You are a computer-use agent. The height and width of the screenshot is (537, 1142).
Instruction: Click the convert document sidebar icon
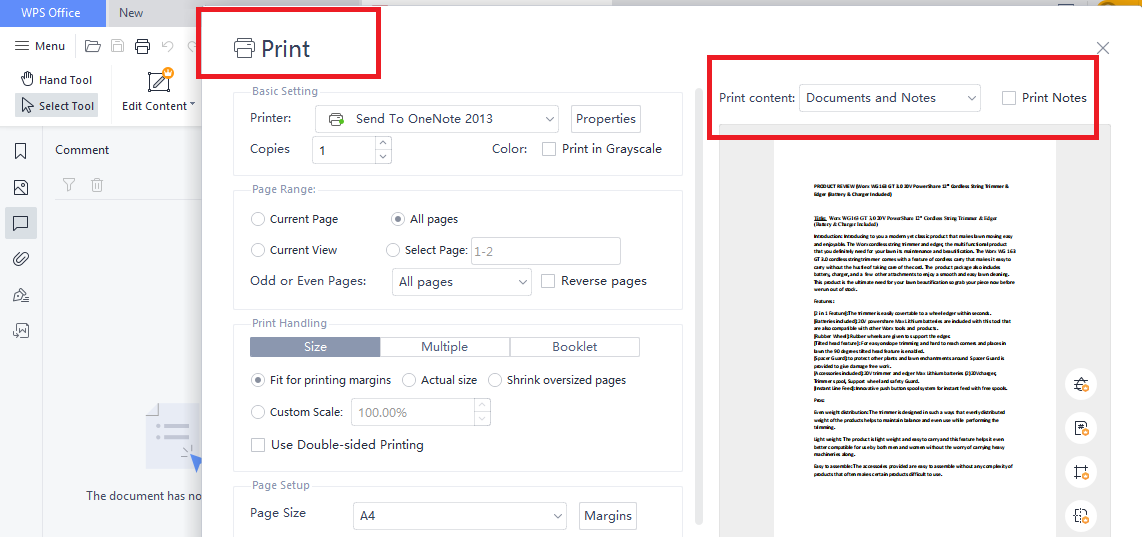pyautogui.click(x=20, y=330)
